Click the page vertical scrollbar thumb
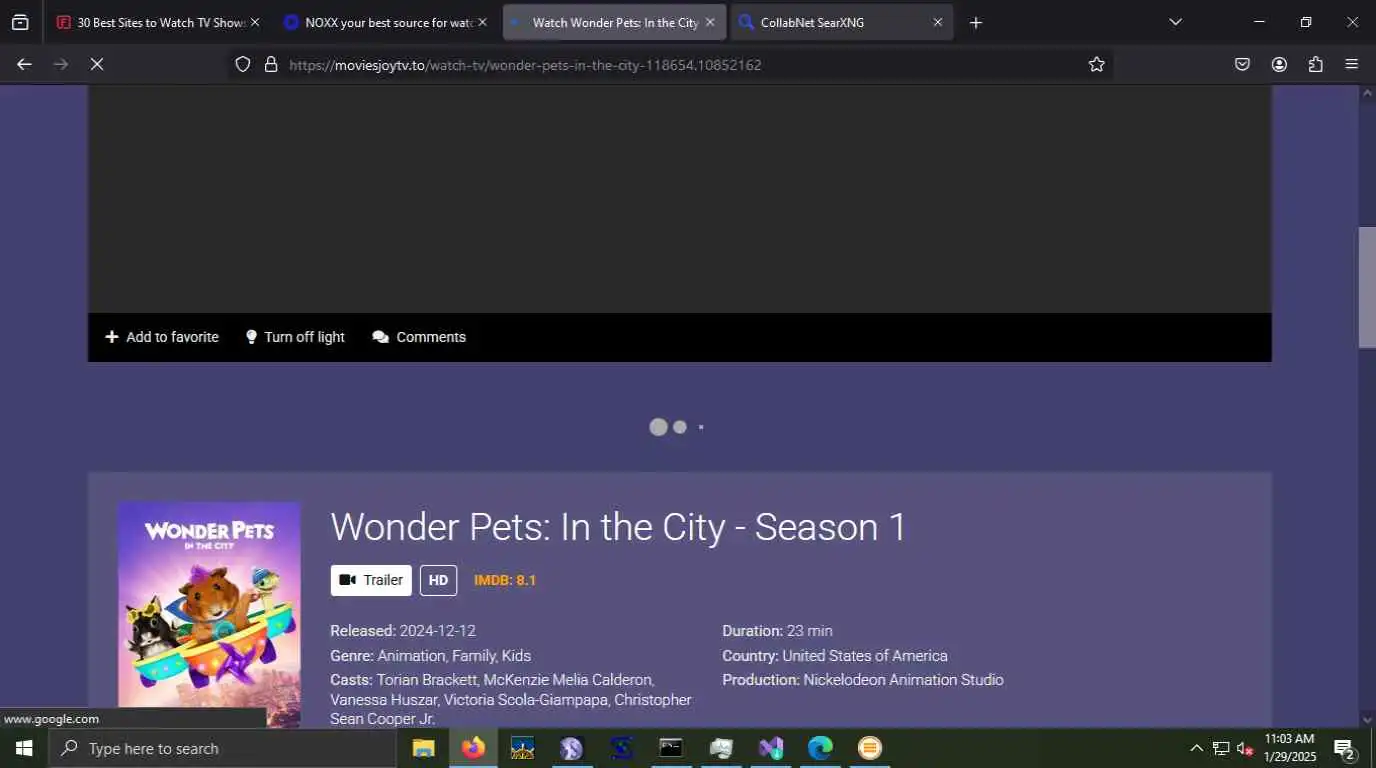 click(x=1367, y=287)
